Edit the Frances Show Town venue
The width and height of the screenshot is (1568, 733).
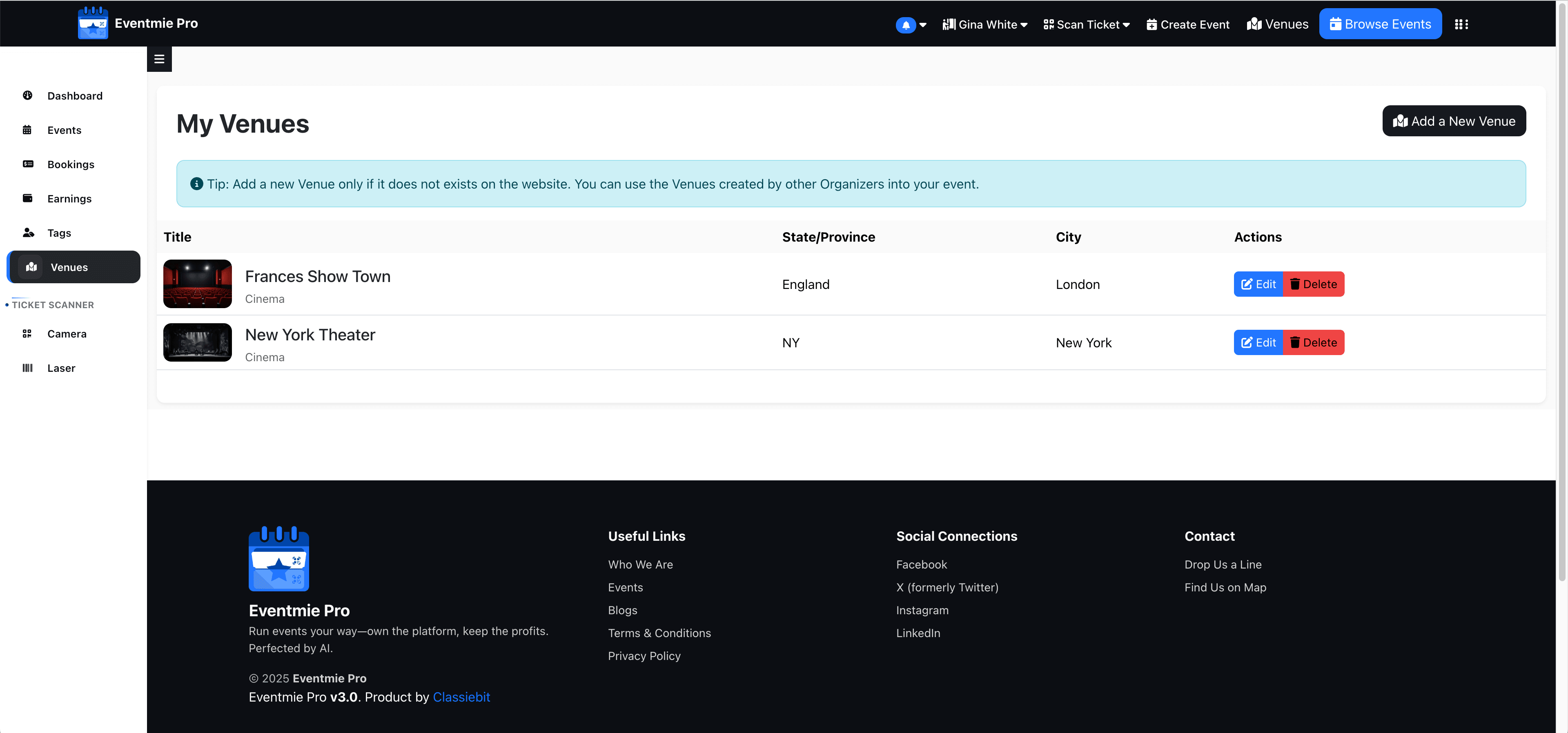pyautogui.click(x=1258, y=284)
